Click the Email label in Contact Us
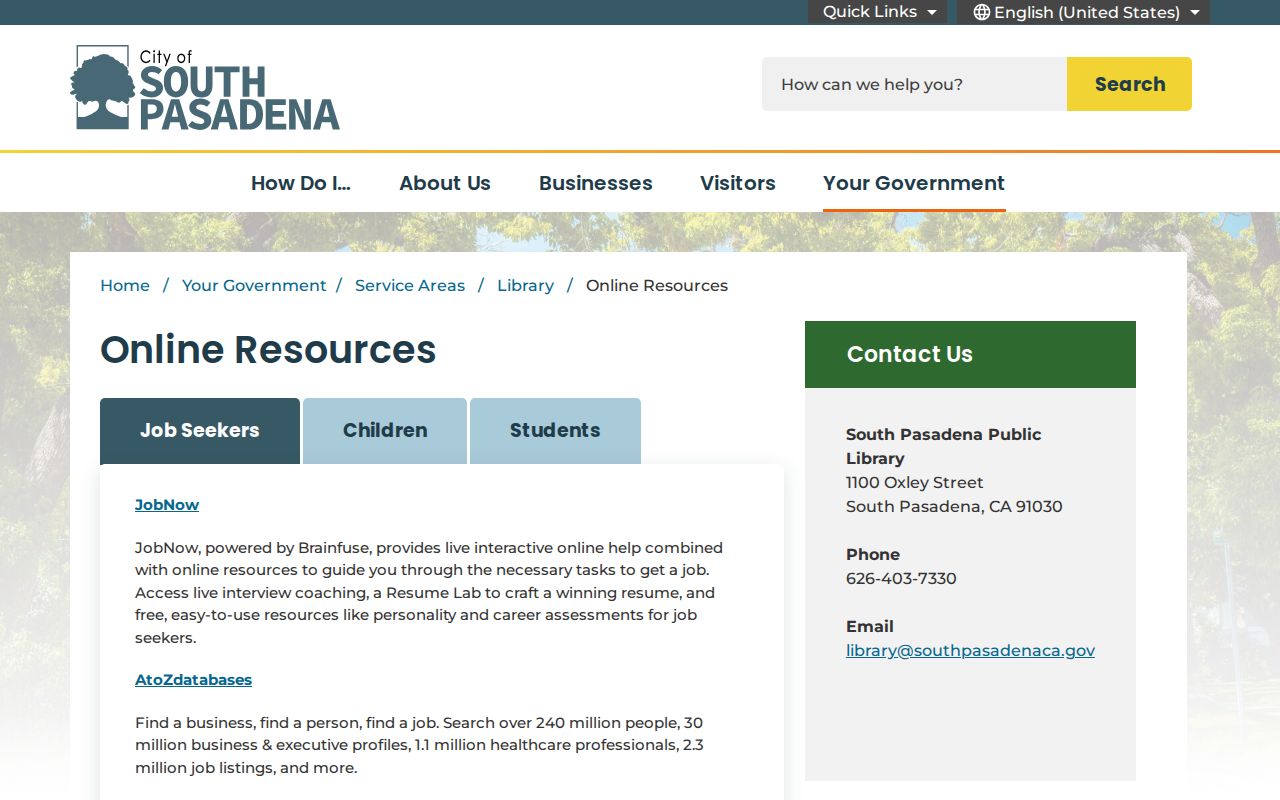The image size is (1280, 800). coord(870,626)
